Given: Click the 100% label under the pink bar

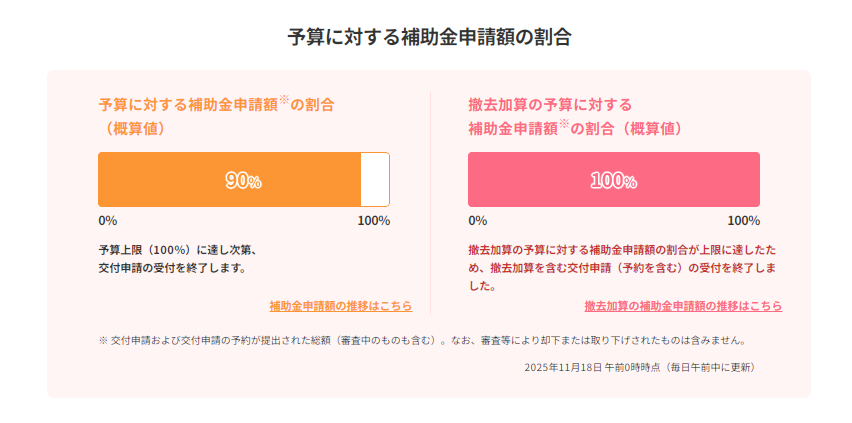Looking at the screenshot, I should [743, 221].
